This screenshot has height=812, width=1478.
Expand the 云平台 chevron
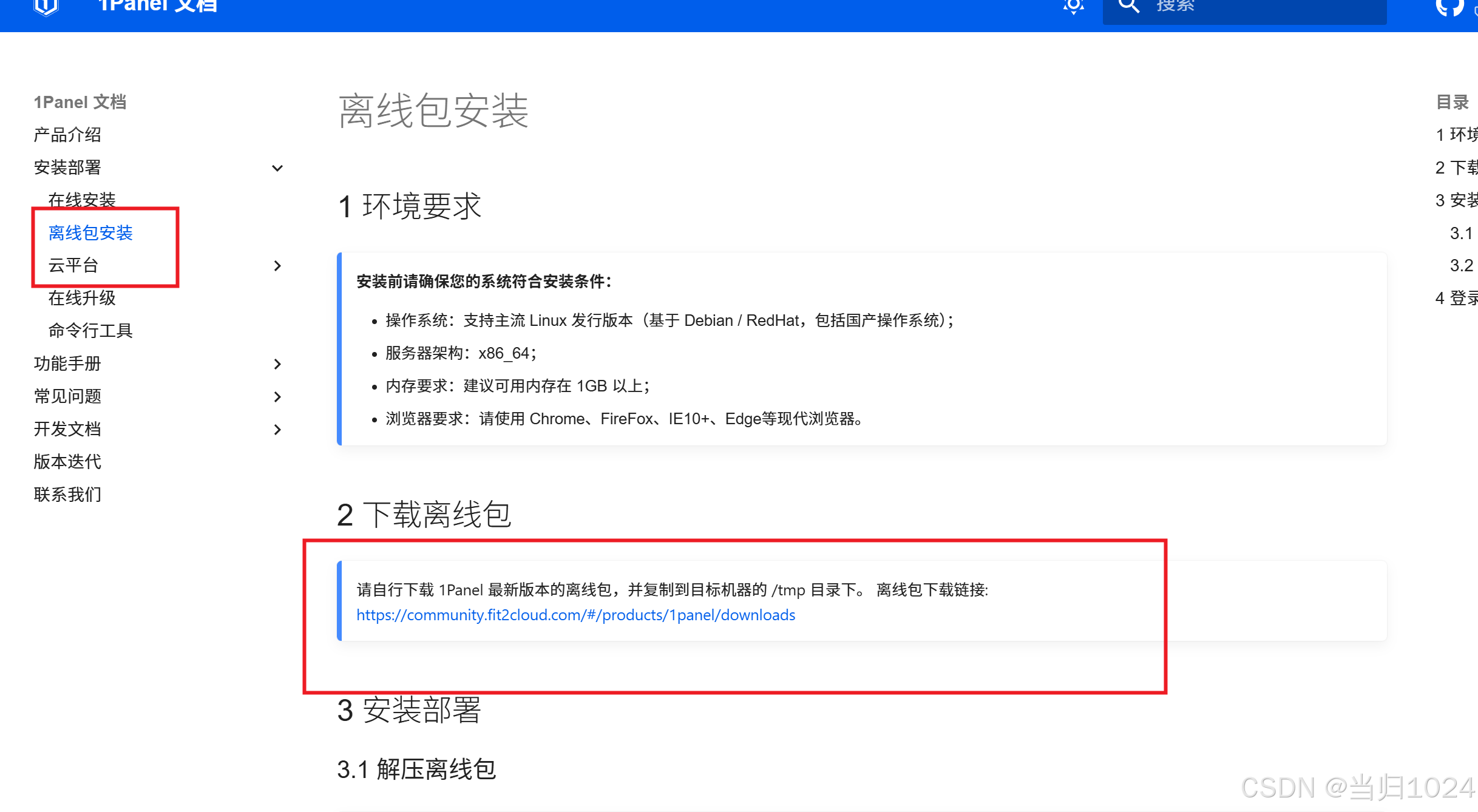pyautogui.click(x=277, y=266)
